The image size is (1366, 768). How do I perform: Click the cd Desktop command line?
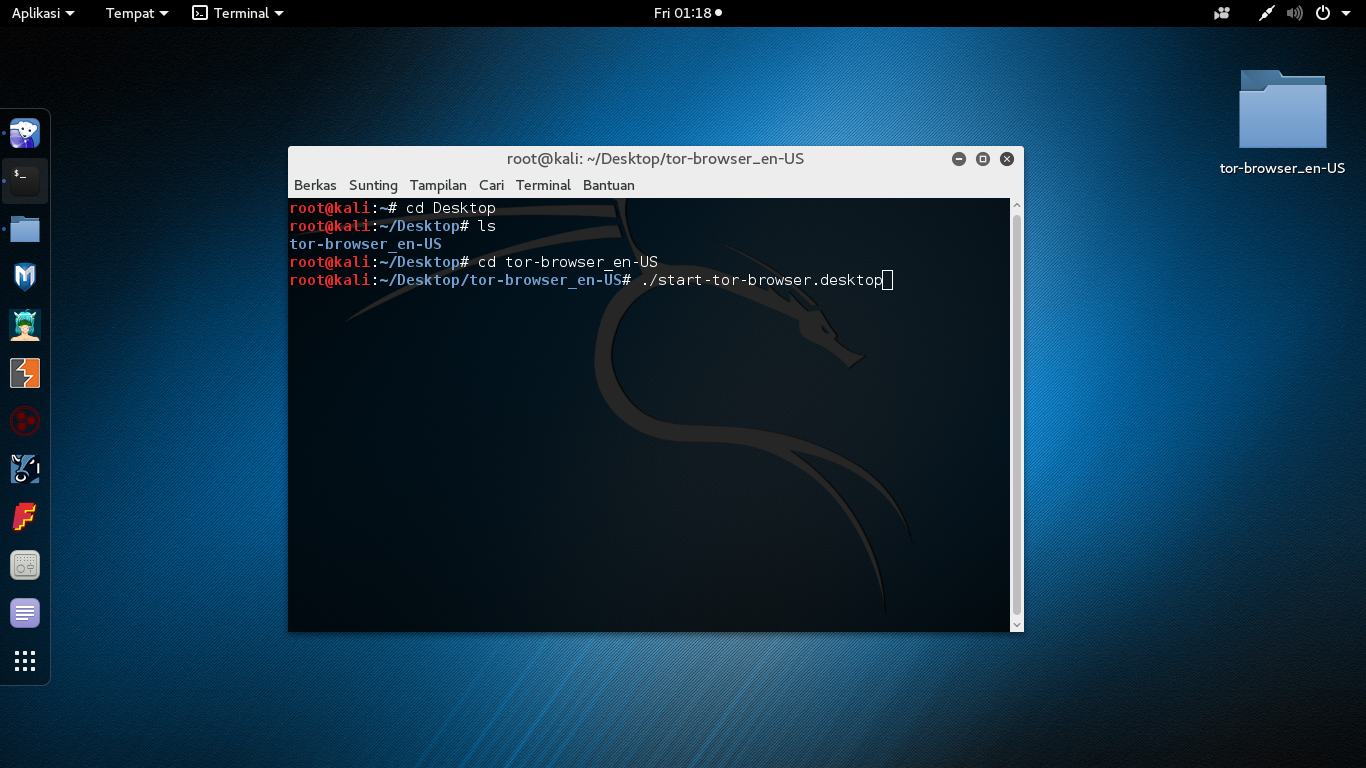point(450,208)
